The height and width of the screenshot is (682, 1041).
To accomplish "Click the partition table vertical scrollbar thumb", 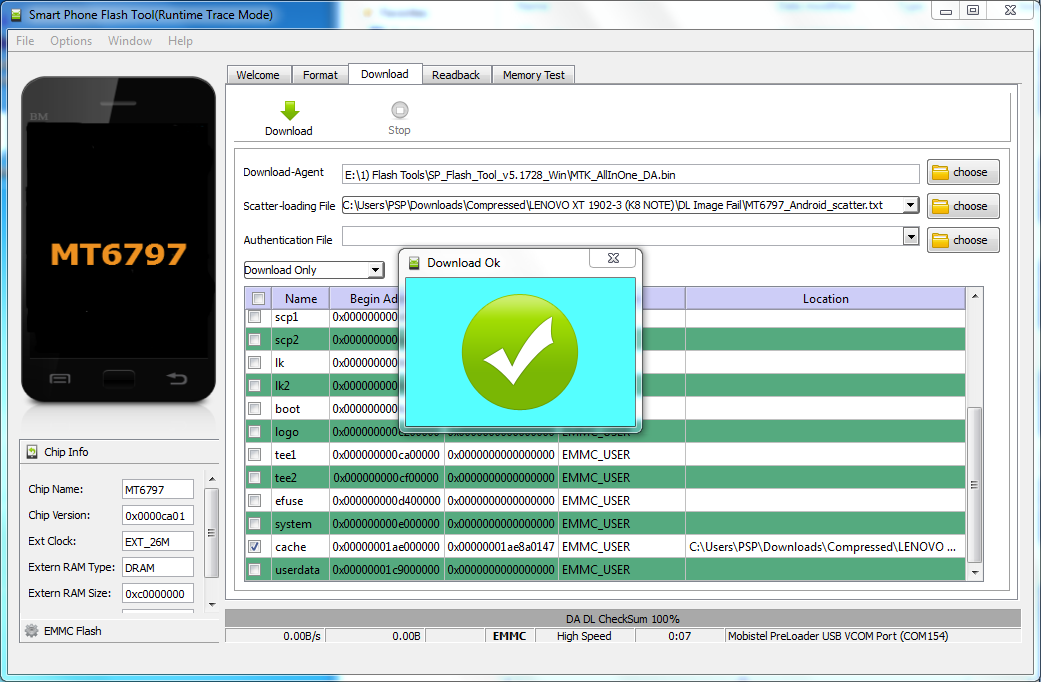I will 975,484.
